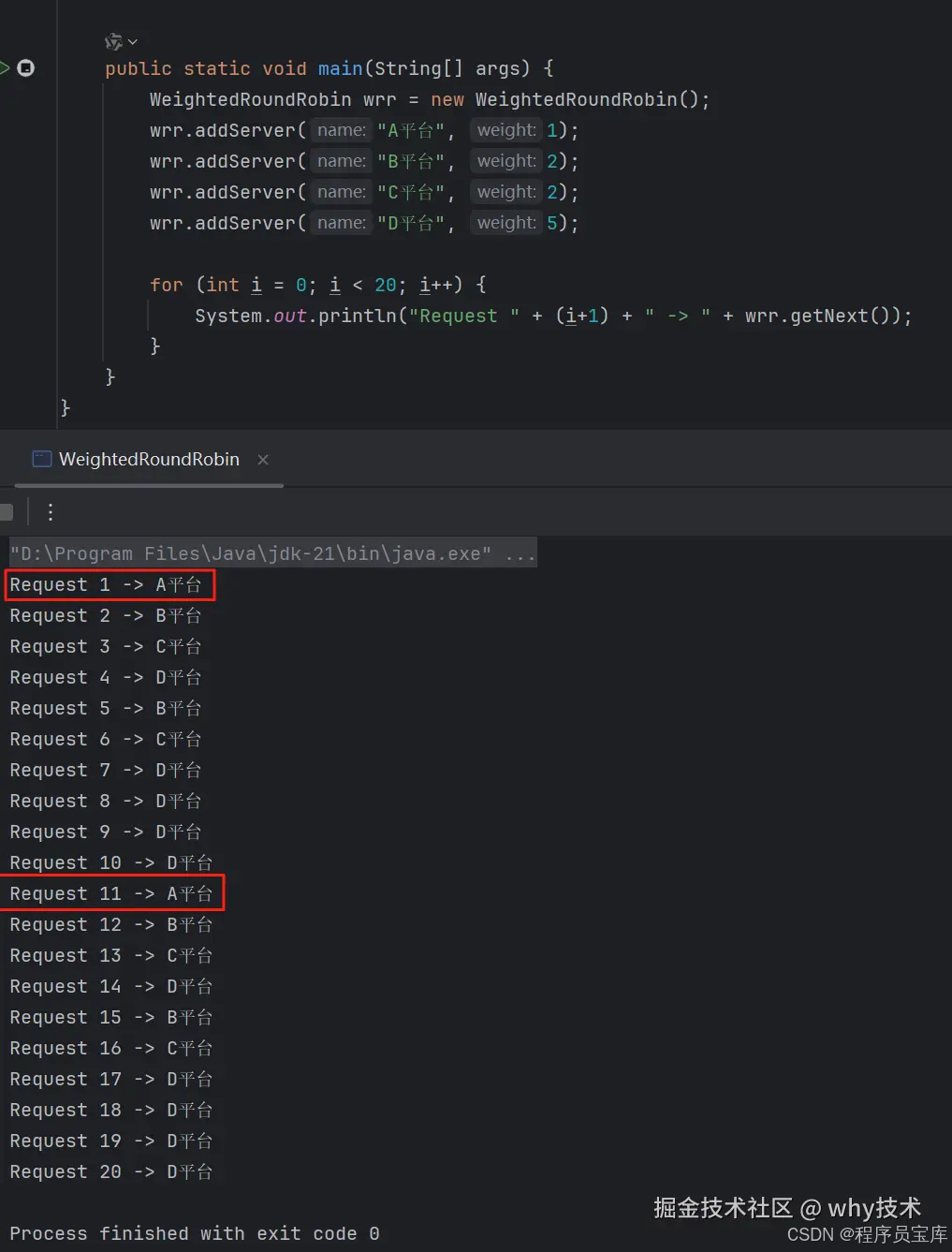Click the run gutter icon beside main method

(x=6, y=67)
